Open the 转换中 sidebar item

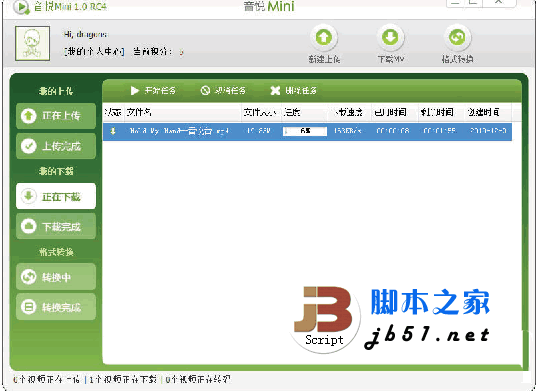[x=56, y=277]
